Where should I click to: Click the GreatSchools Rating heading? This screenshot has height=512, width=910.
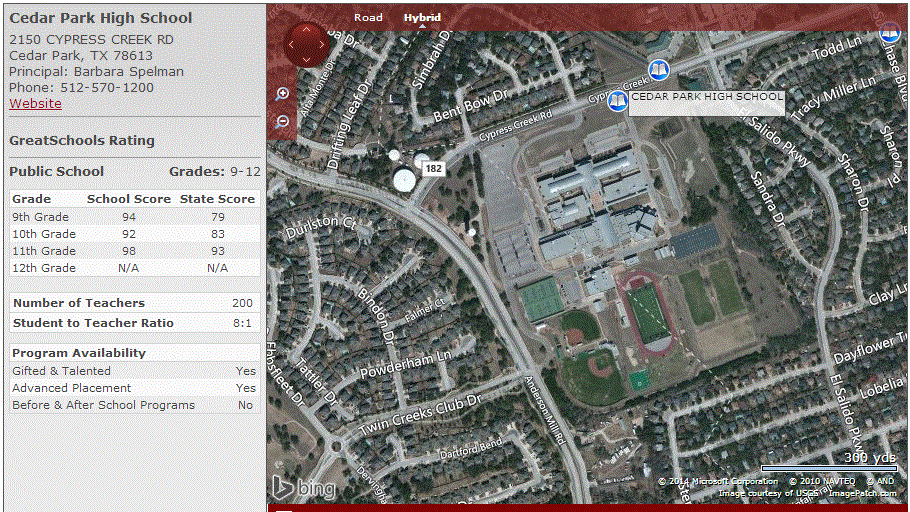coord(82,140)
